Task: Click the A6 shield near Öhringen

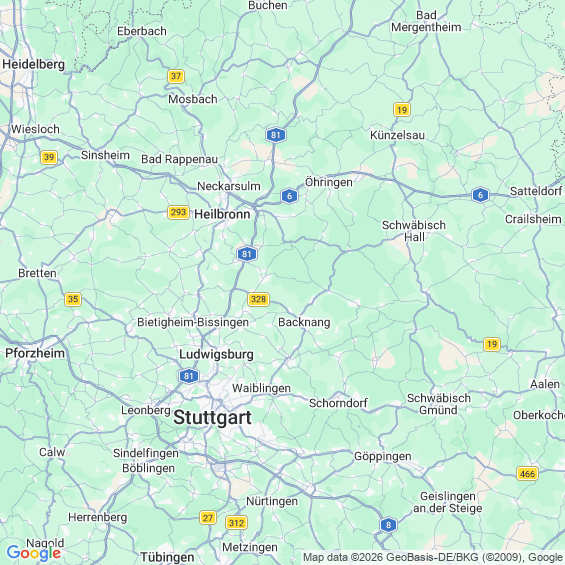Action: [289, 196]
